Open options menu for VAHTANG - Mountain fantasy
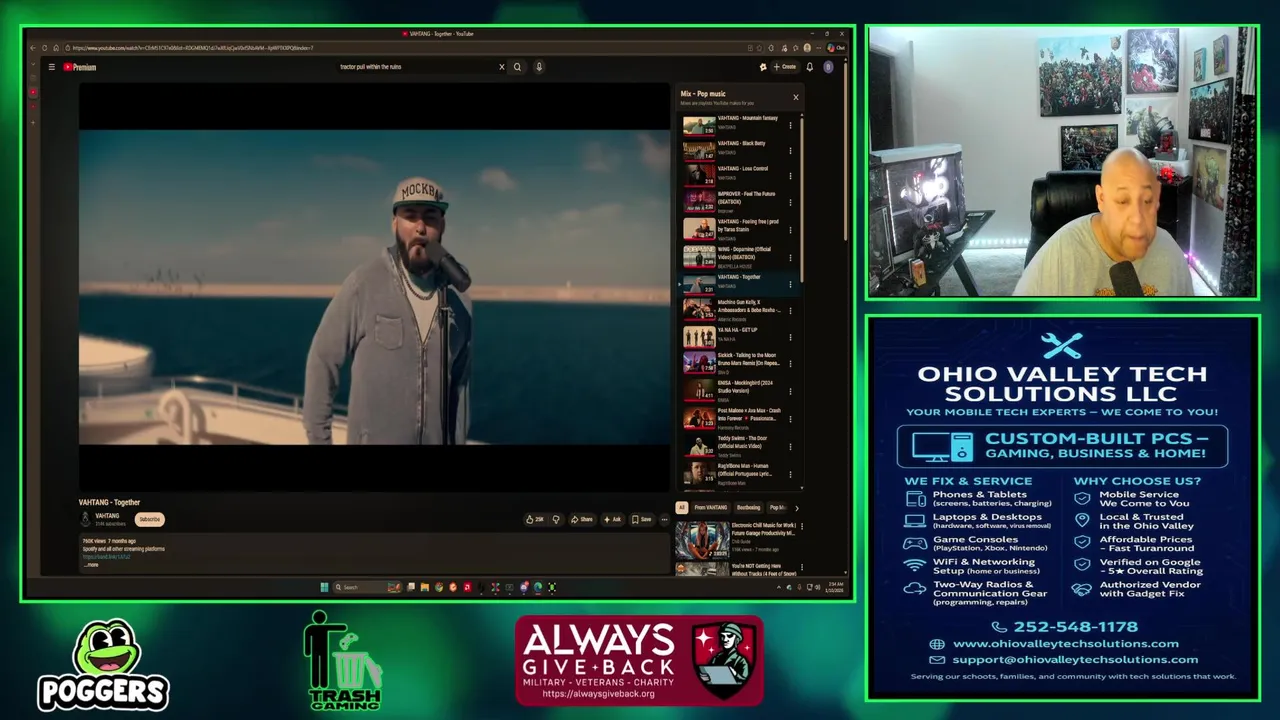This screenshot has width=1280, height=720. 790,125
